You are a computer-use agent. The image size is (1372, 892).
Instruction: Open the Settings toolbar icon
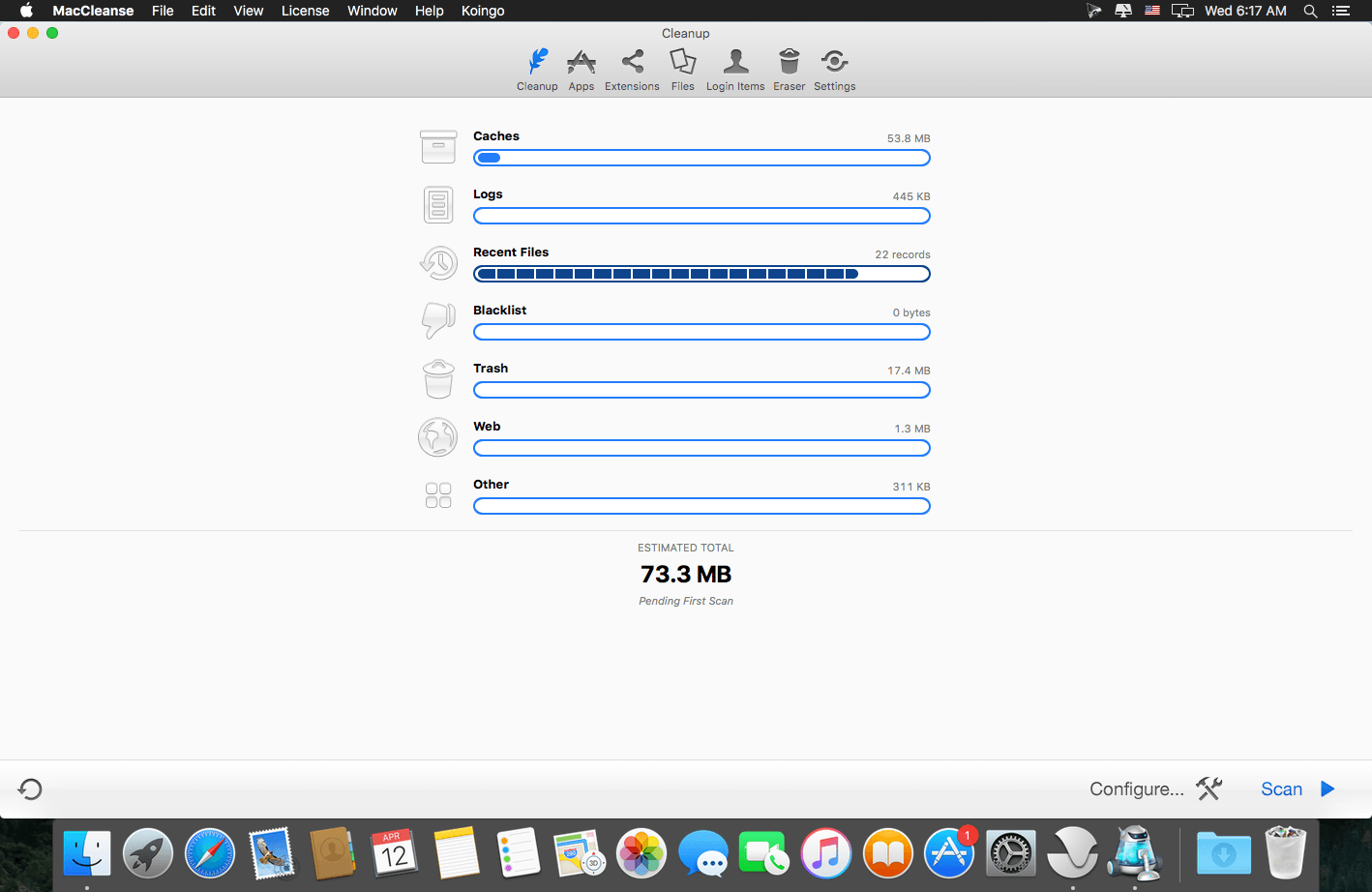point(834,70)
